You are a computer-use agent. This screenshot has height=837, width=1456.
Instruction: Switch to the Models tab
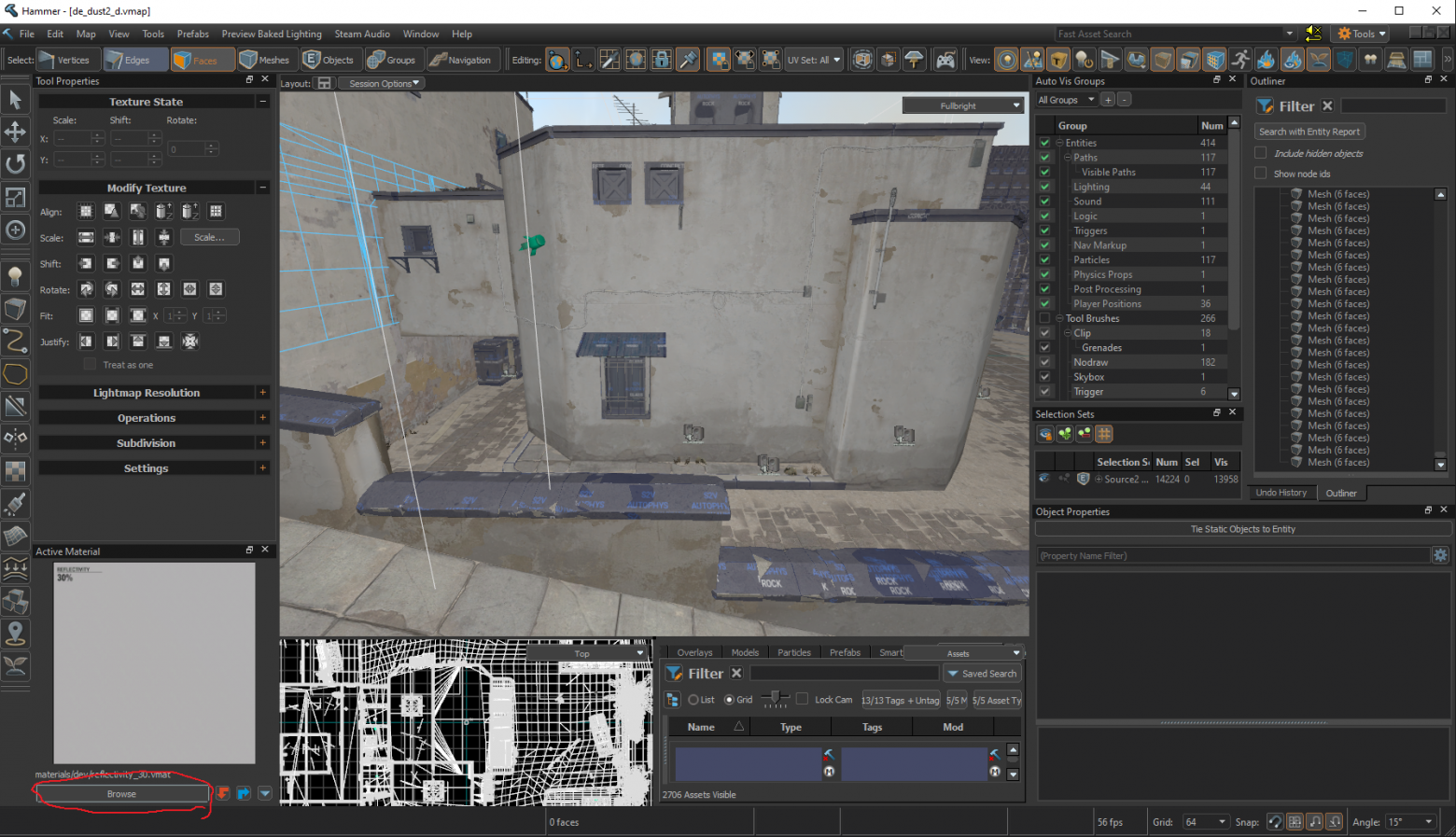coord(745,652)
